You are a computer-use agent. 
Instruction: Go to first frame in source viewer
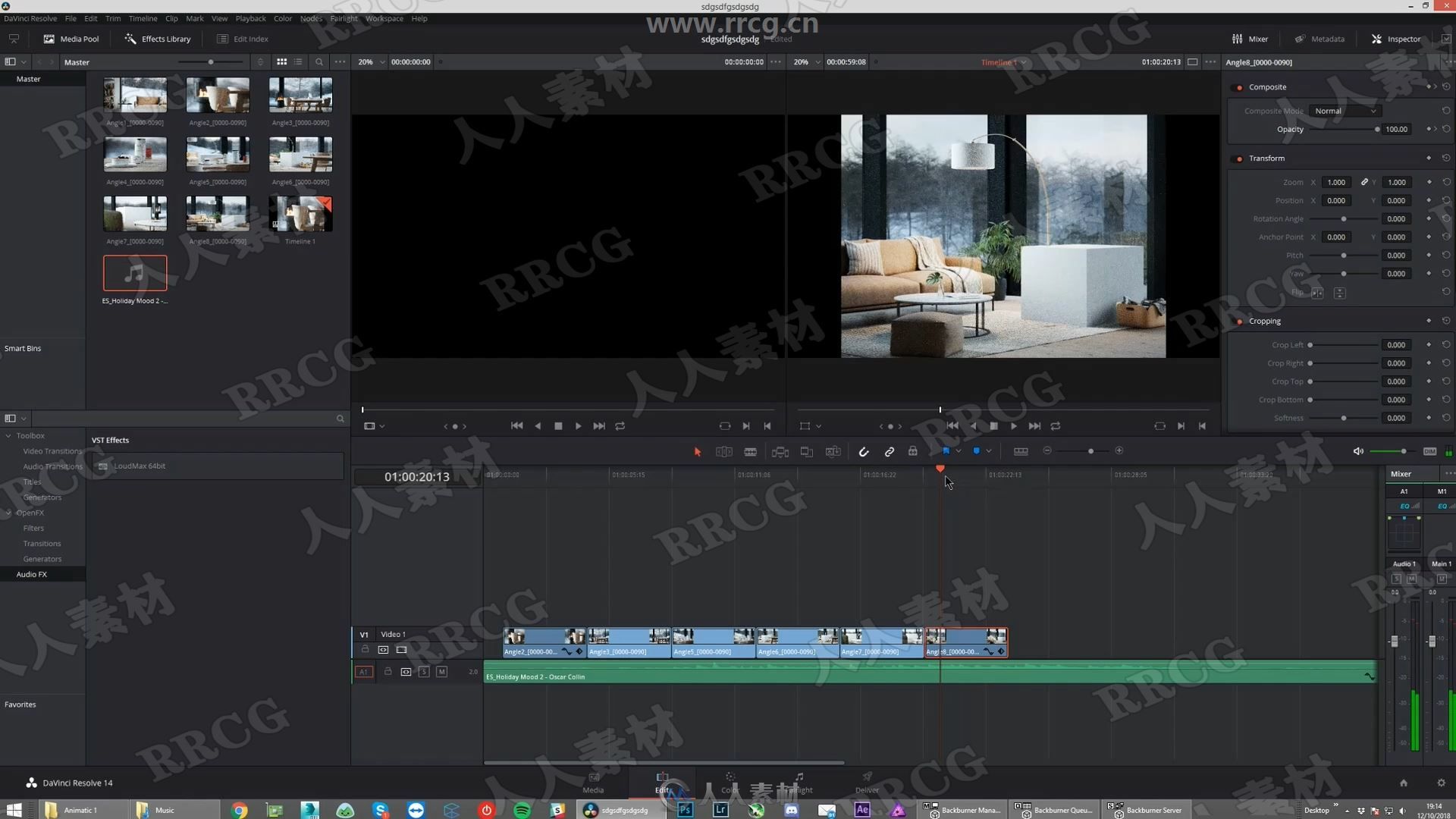pos(516,426)
